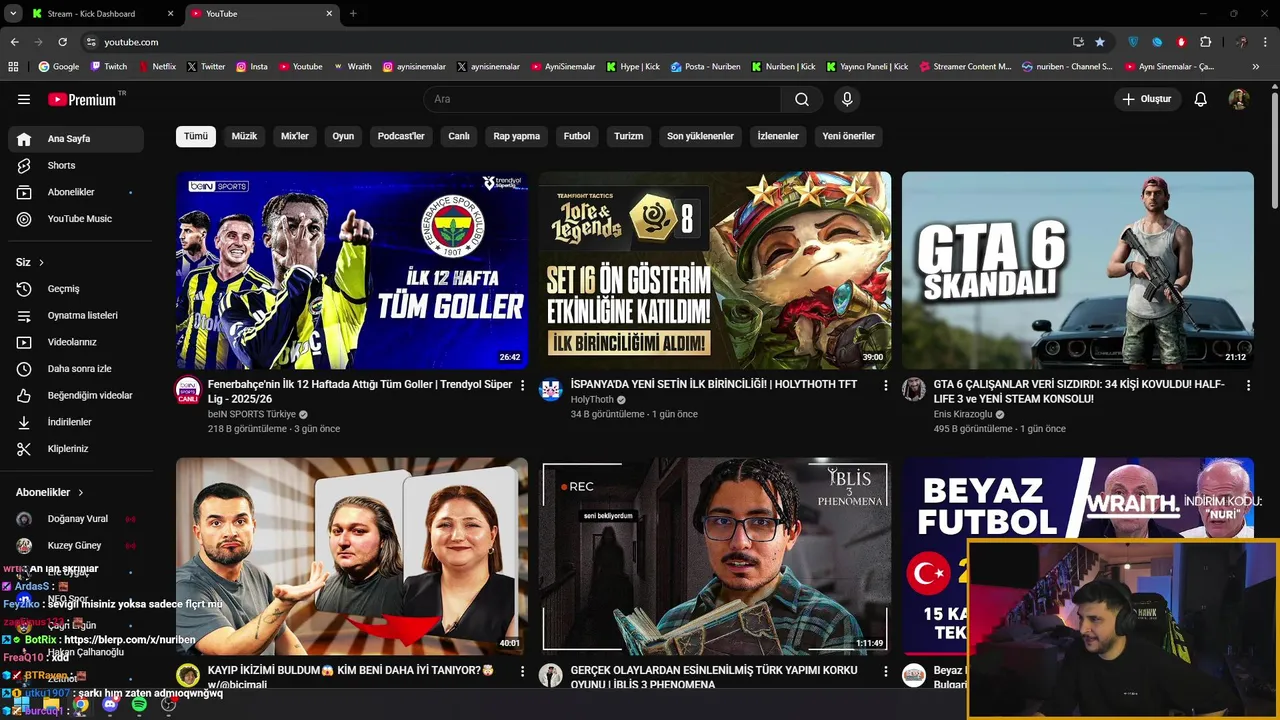Viewport: 1280px width, 720px height.
Task: Open Doğanay Vural subscription channel
Action: coord(76,519)
